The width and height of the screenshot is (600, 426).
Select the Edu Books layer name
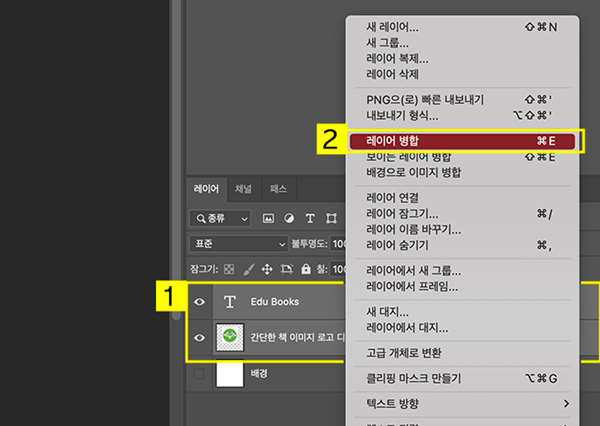tap(275, 302)
